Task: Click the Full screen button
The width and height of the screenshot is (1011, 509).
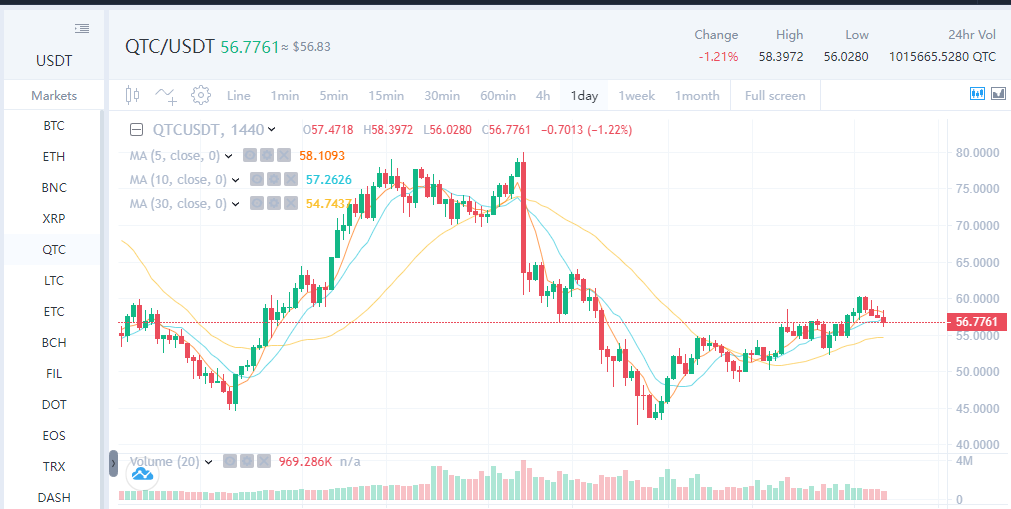Action: (x=775, y=96)
